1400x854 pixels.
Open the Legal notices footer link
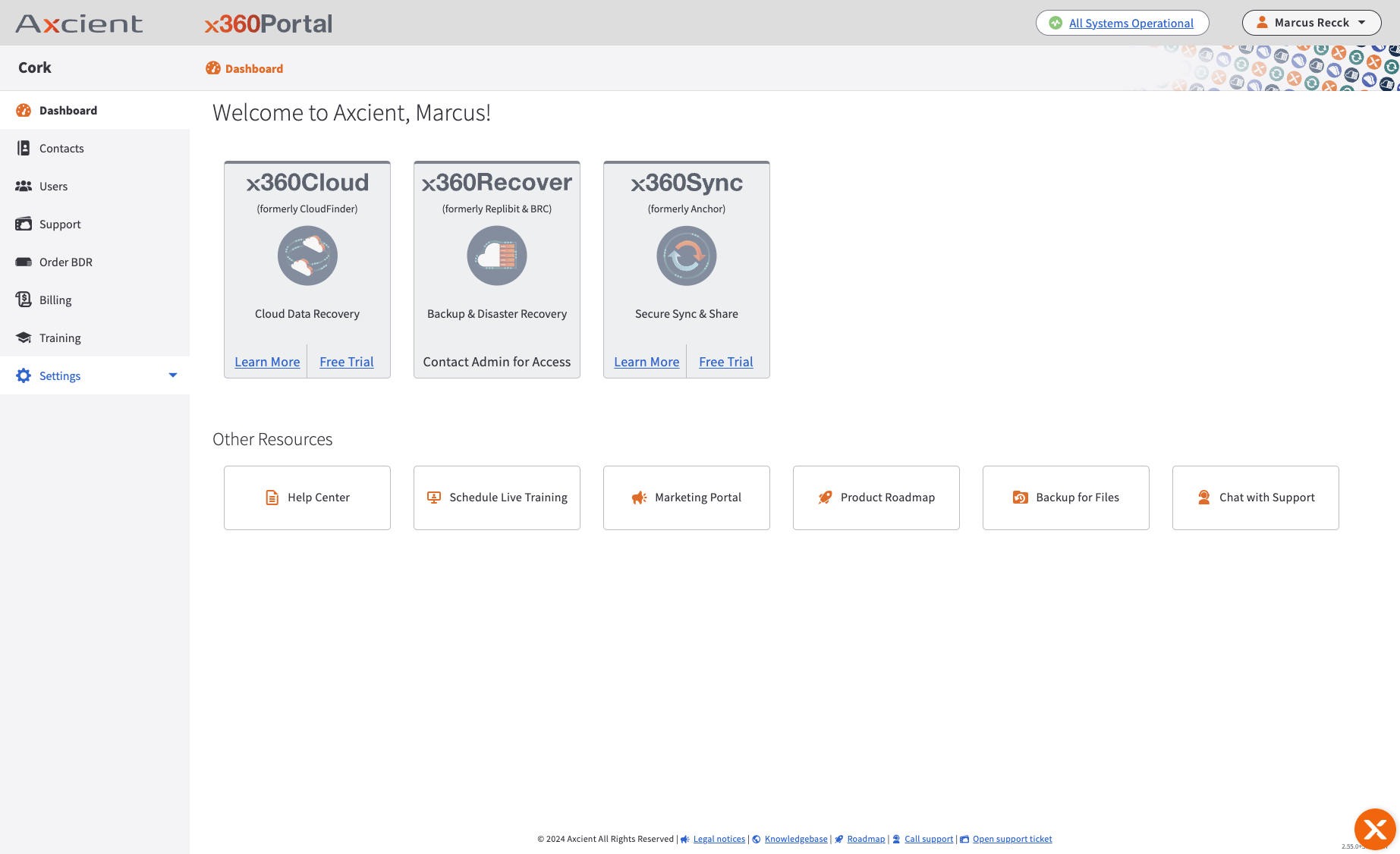719,839
